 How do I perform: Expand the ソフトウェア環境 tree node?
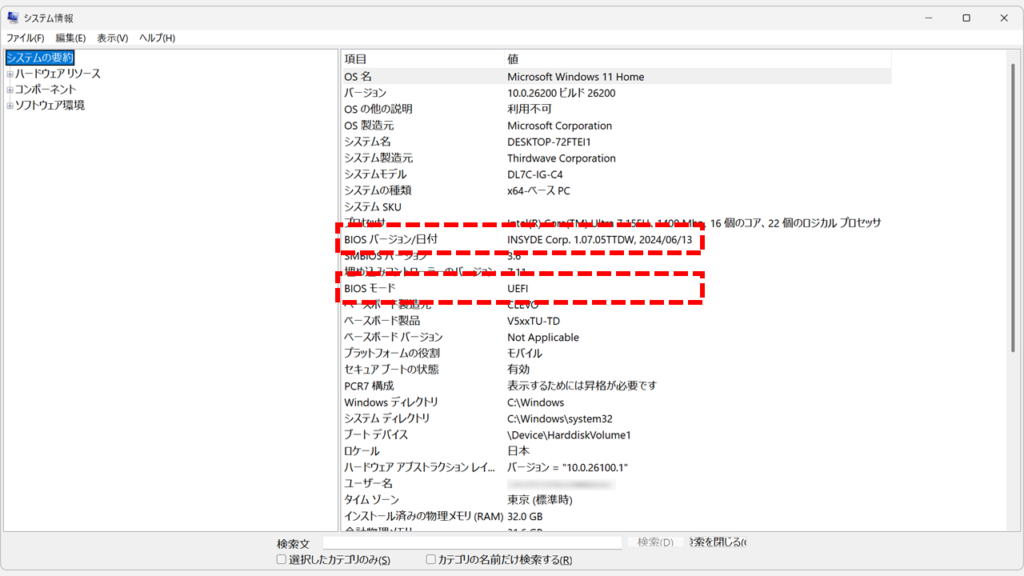tap(10, 105)
